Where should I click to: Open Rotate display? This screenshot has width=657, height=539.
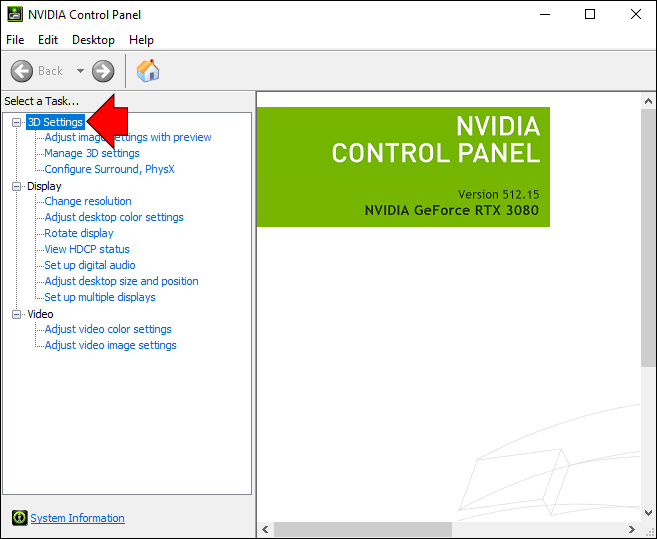(x=79, y=233)
